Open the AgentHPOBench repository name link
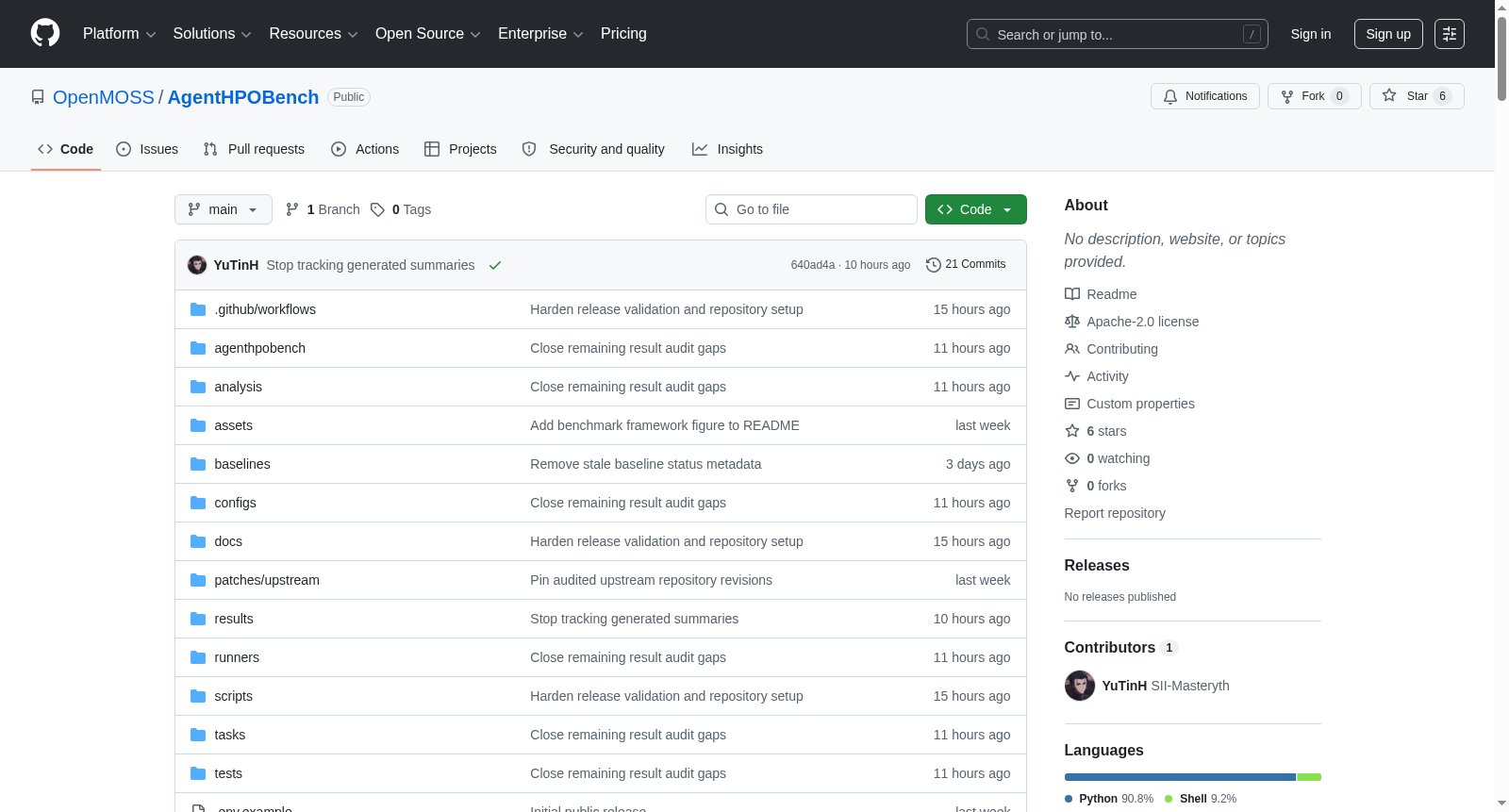The width and height of the screenshot is (1509, 812). [x=243, y=97]
